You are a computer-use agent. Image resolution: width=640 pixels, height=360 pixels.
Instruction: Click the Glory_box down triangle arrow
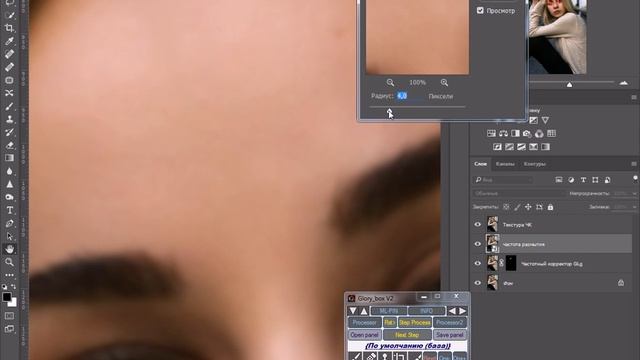(353, 311)
